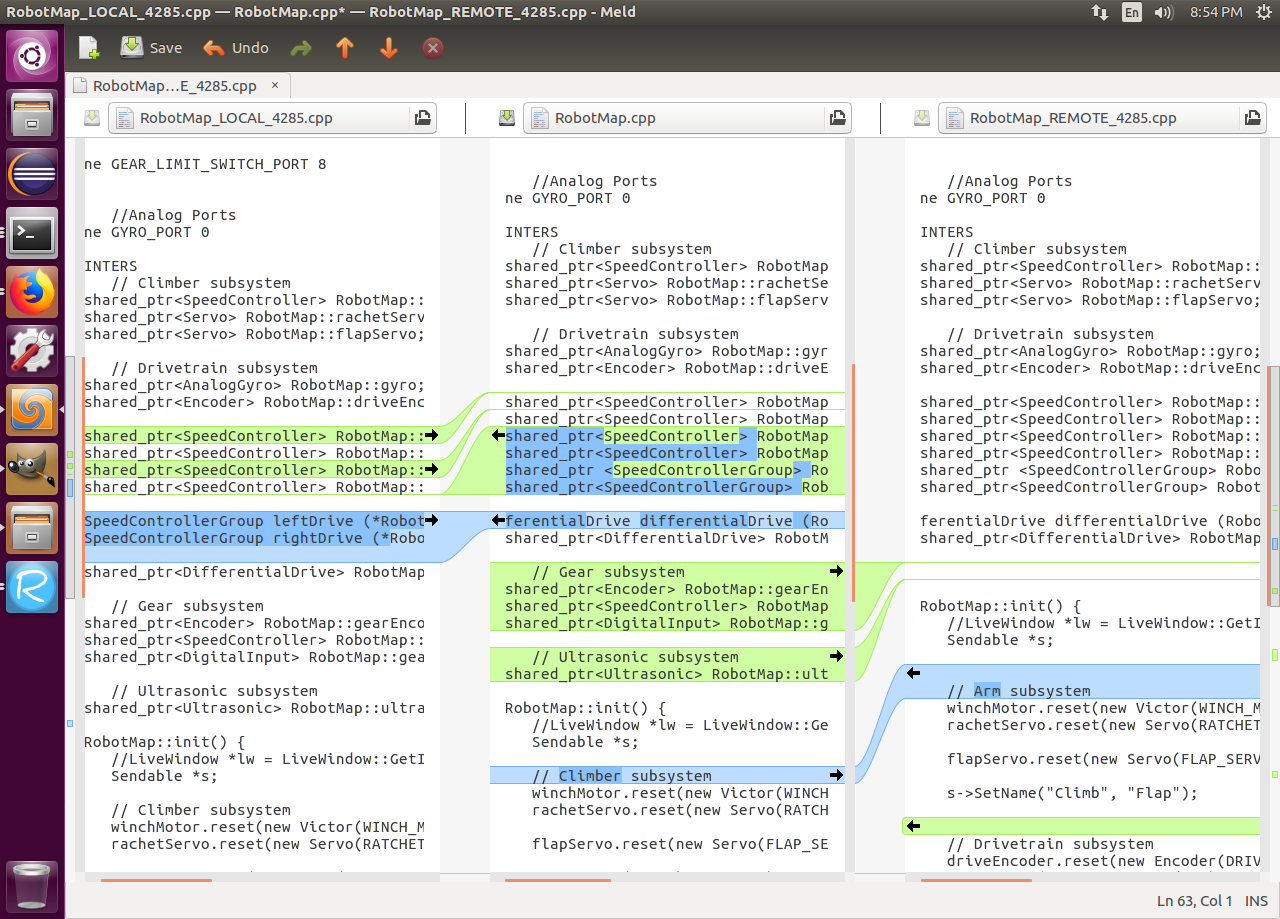Open Terminal from the launcher
This screenshot has height=919, width=1280.
[32, 235]
